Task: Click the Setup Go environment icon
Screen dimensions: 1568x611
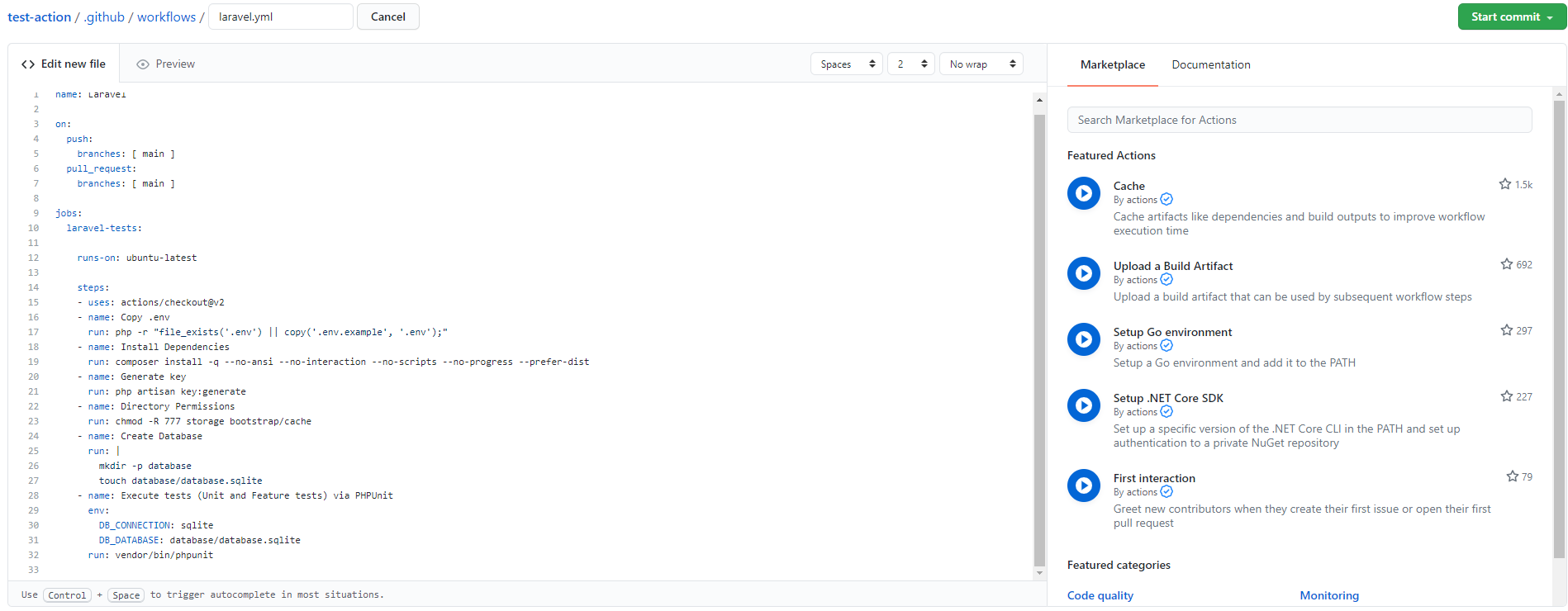Action: pos(1083,339)
